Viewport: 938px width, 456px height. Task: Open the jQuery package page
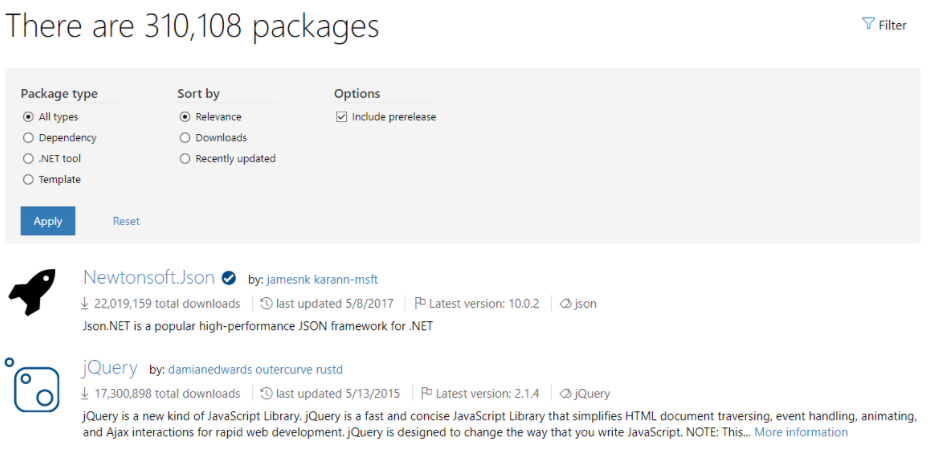[110, 367]
